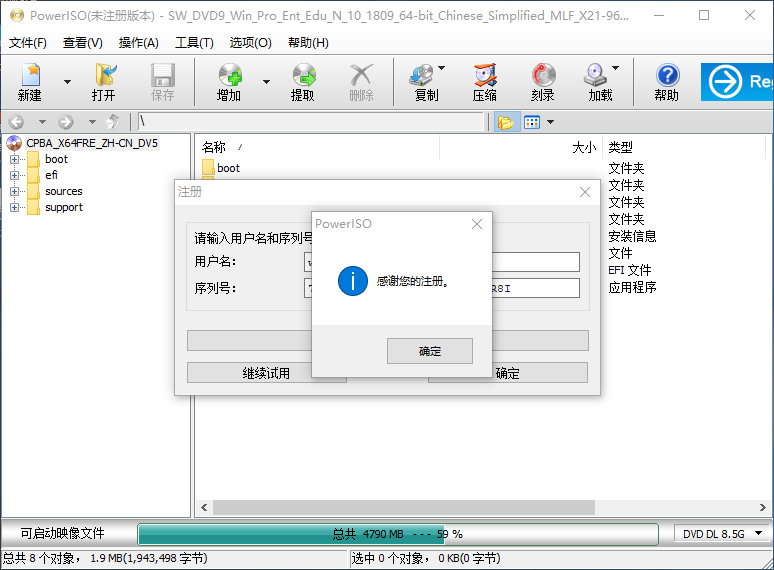Screen dimensions: 774x570
Task: Click the horizontal scrollbar left arrow
Action: tap(204, 507)
